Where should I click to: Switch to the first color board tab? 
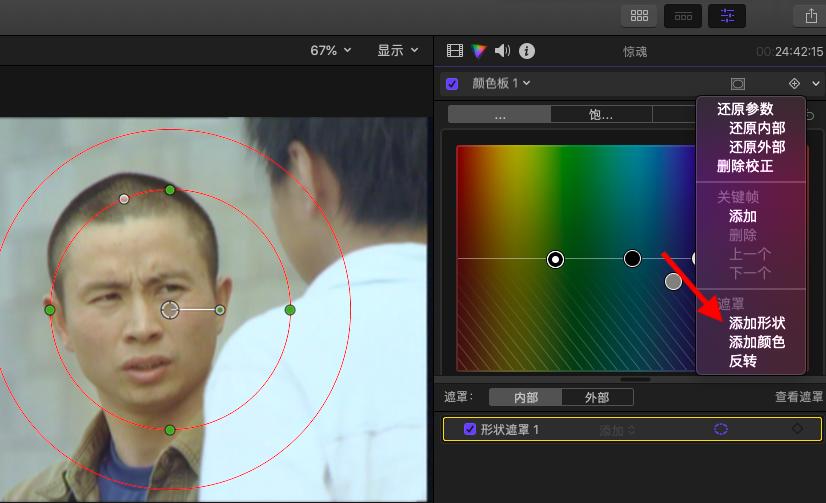(x=499, y=114)
